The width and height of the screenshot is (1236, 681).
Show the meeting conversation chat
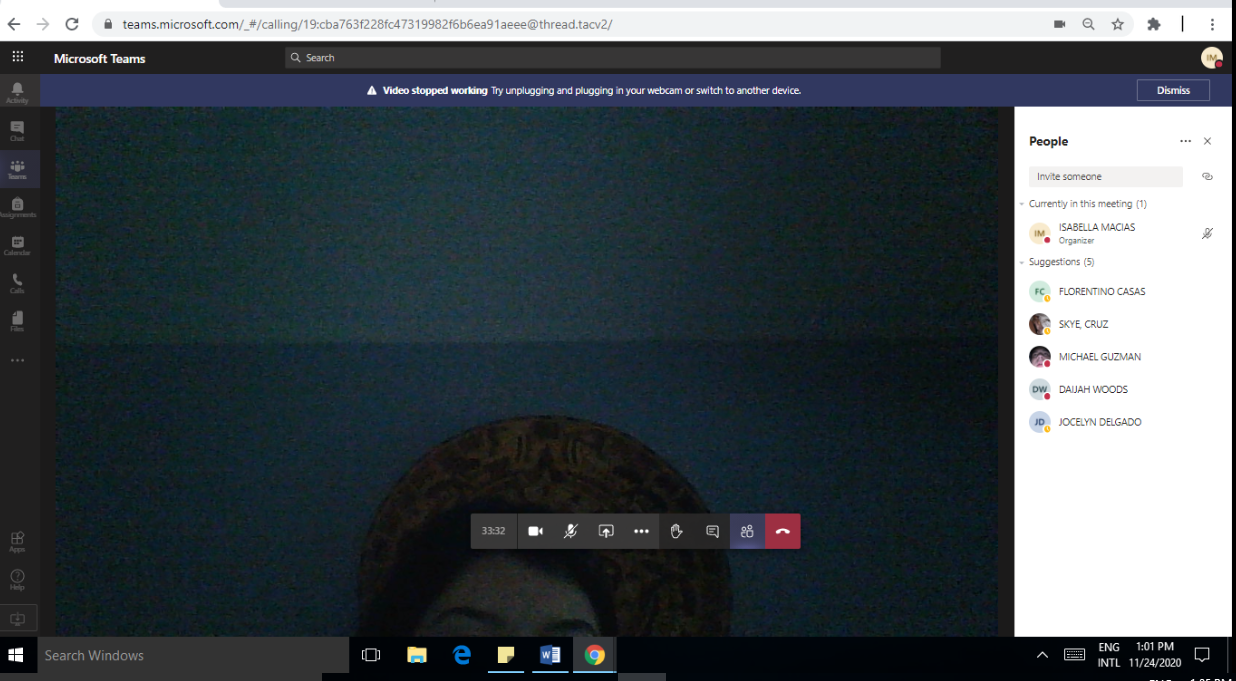(712, 531)
